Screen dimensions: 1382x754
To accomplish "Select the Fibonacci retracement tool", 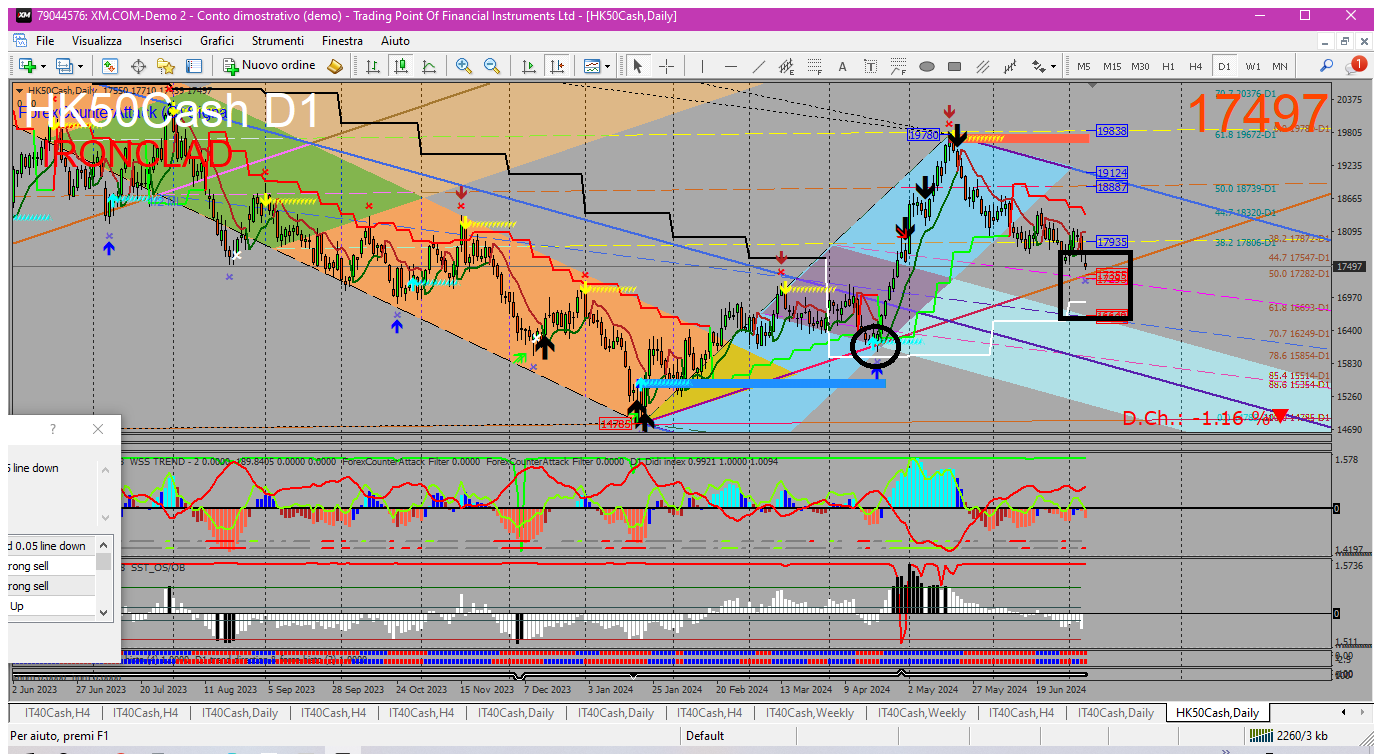I will click(815, 66).
